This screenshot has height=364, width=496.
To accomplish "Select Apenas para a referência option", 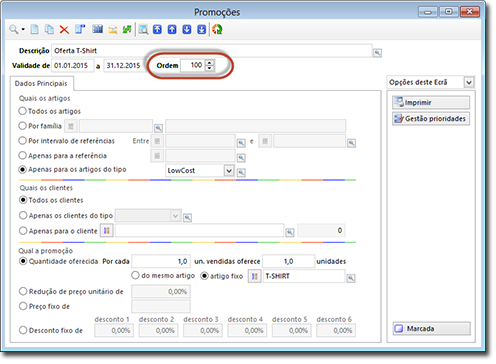I will click(22, 155).
